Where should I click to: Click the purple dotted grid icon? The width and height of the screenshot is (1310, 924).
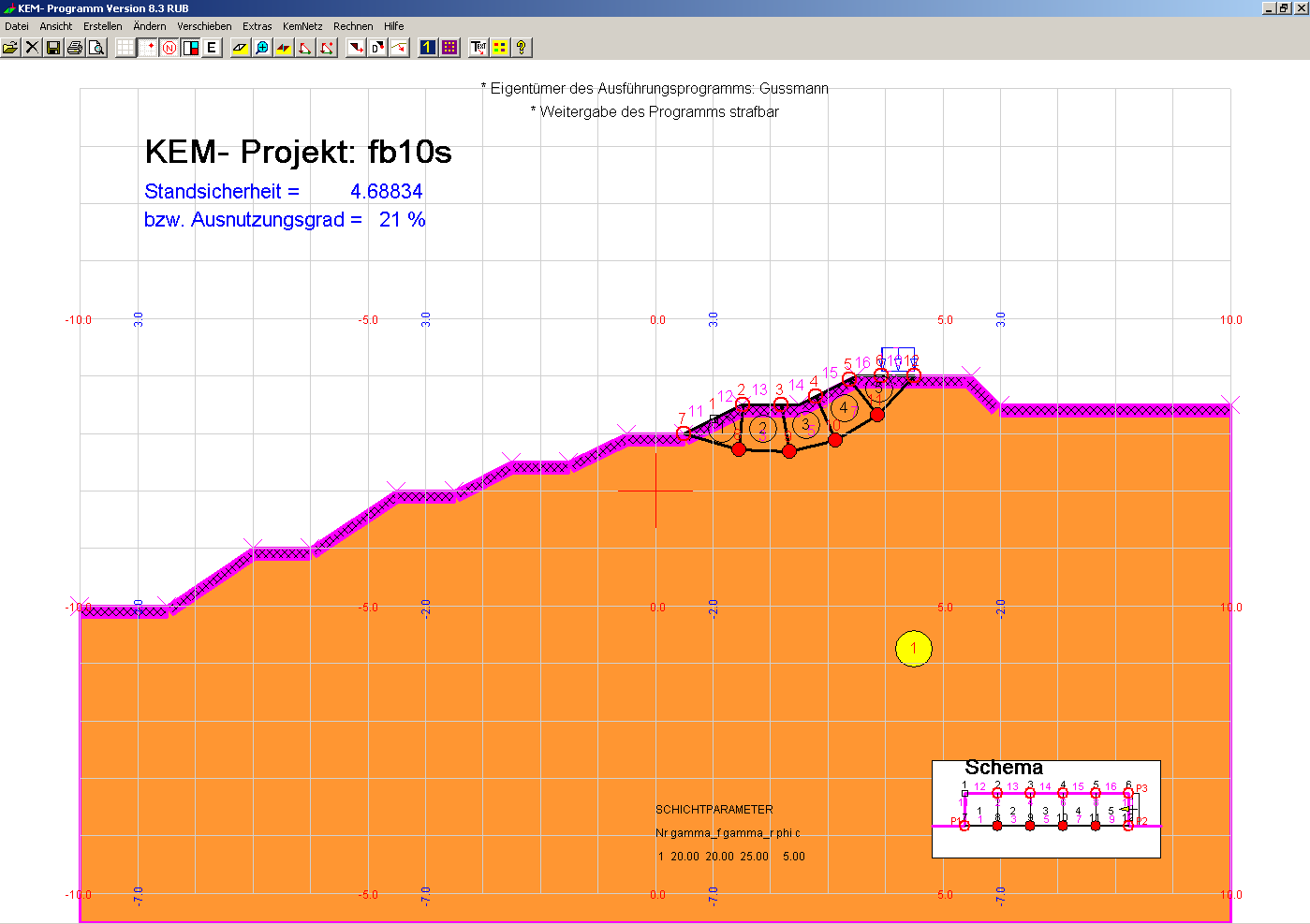(449, 47)
